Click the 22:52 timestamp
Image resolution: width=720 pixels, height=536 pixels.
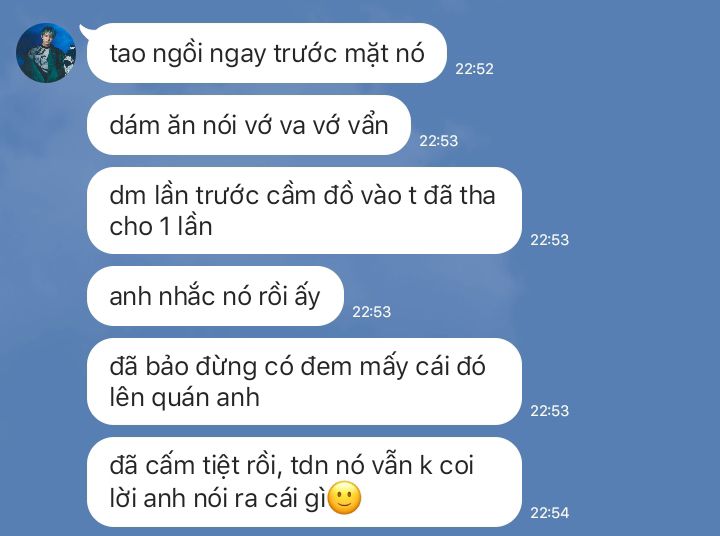(x=474, y=69)
